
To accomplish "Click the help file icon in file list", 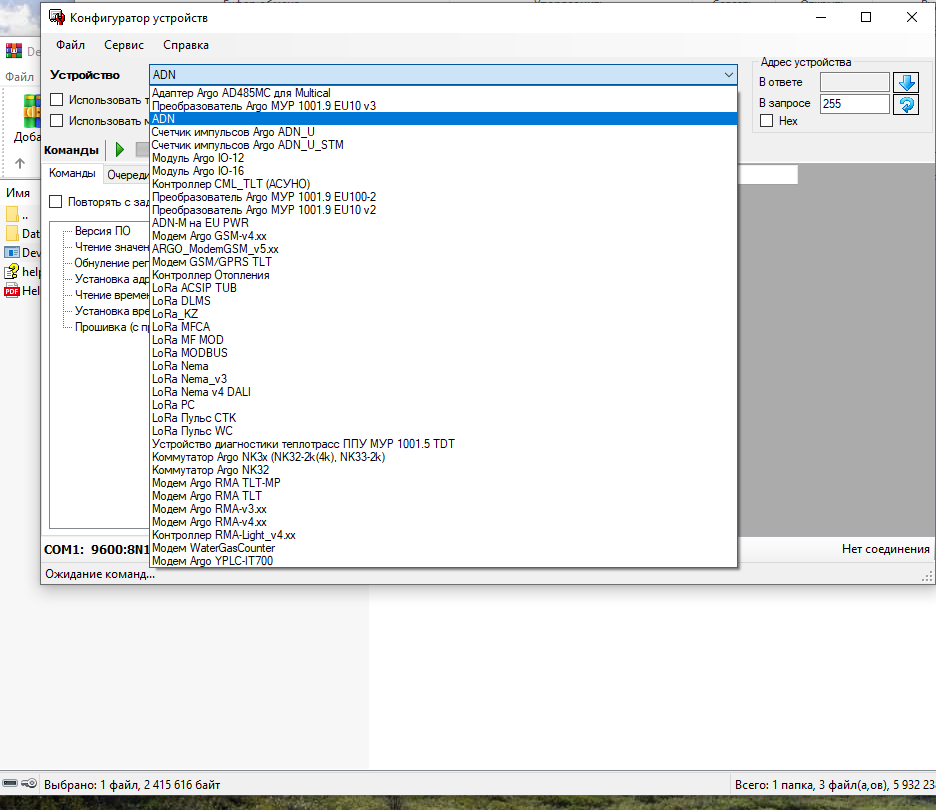I will click(12, 272).
